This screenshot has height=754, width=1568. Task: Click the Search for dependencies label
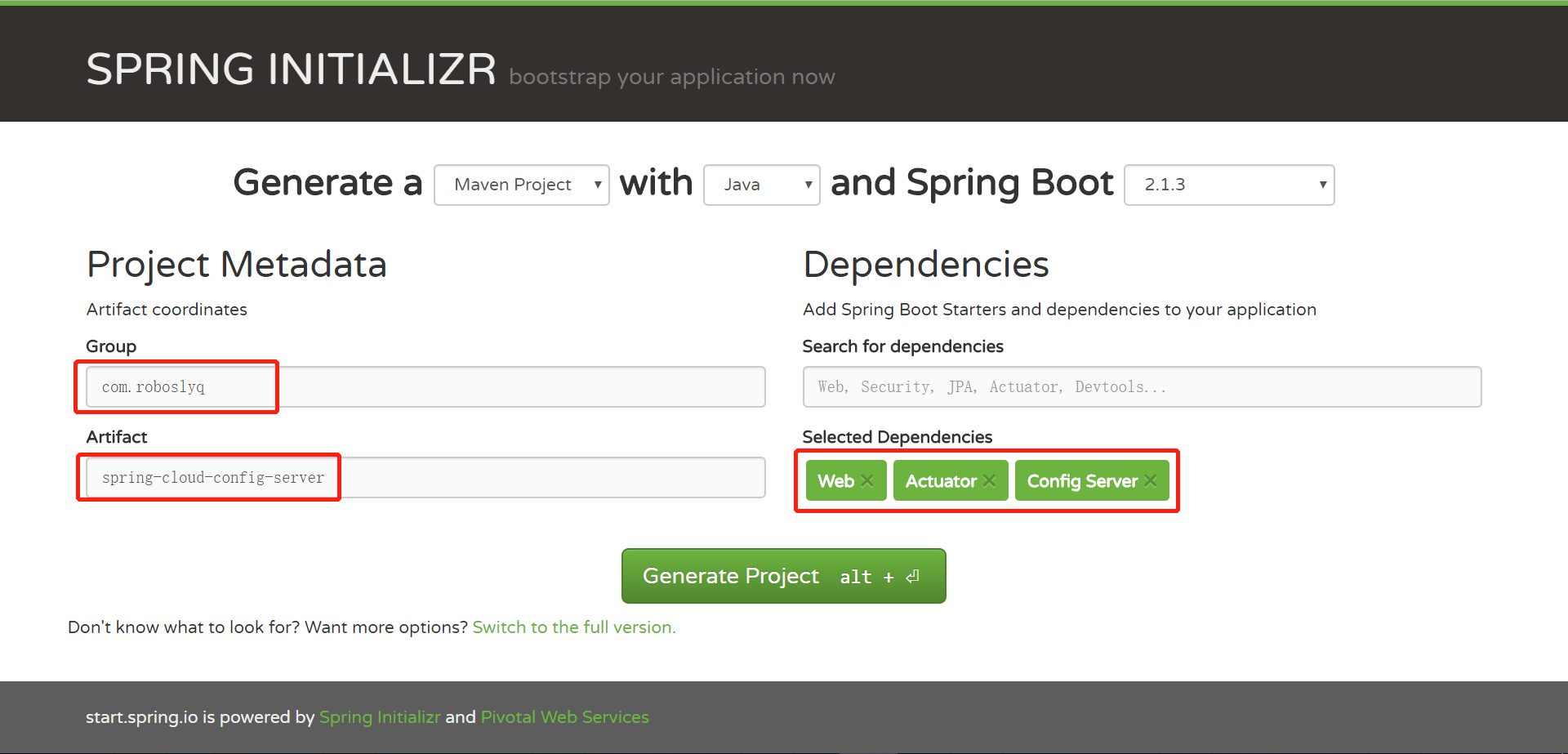(x=903, y=346)
